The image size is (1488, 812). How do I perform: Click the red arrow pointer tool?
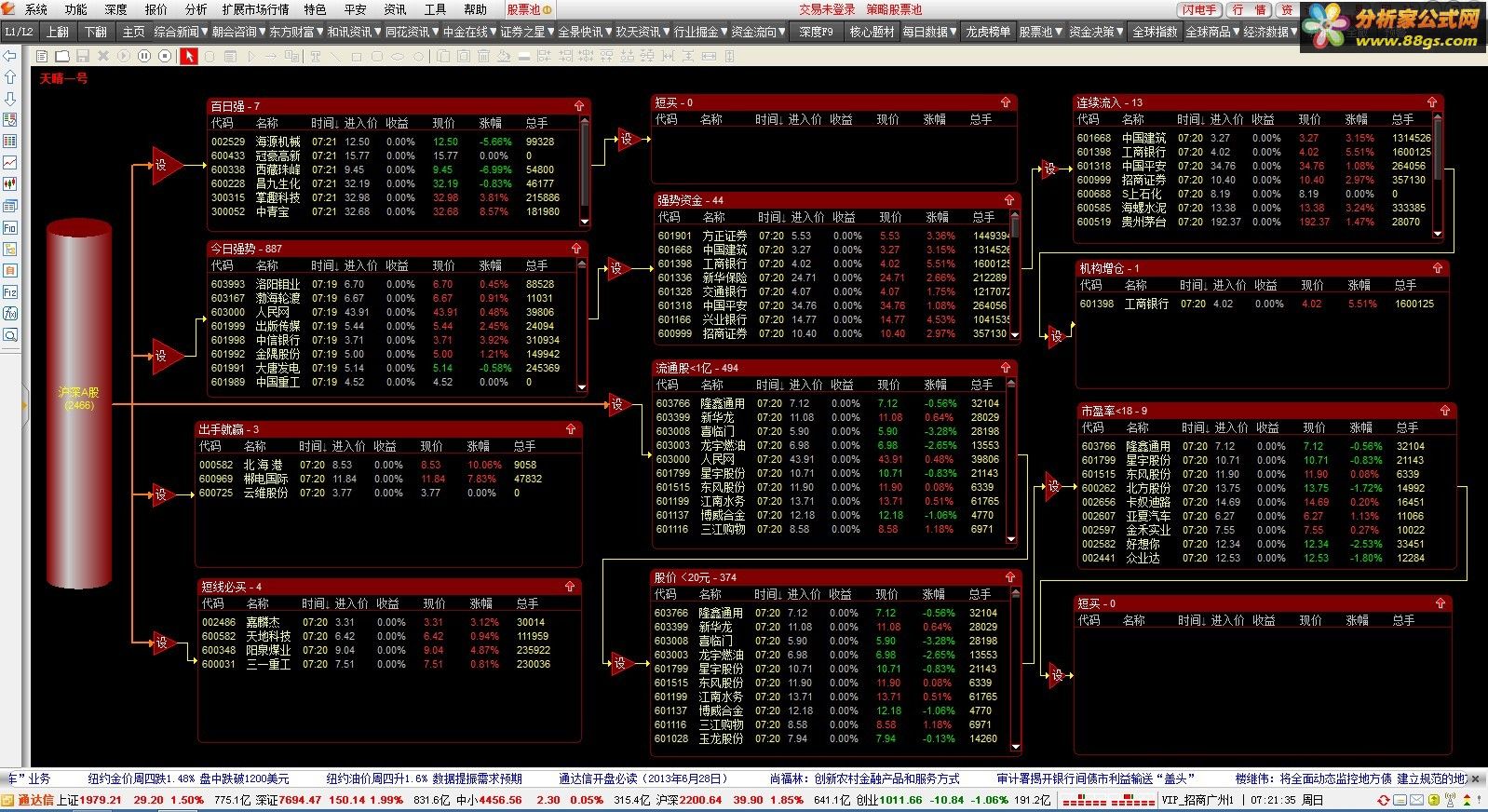pyautogui.click(x=188, y=56)
